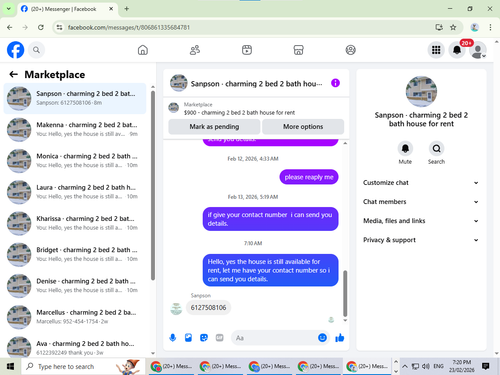Open the Groups icon in top navigation
The height and width of the screenshot is (375, 500).
coord(350,50)
